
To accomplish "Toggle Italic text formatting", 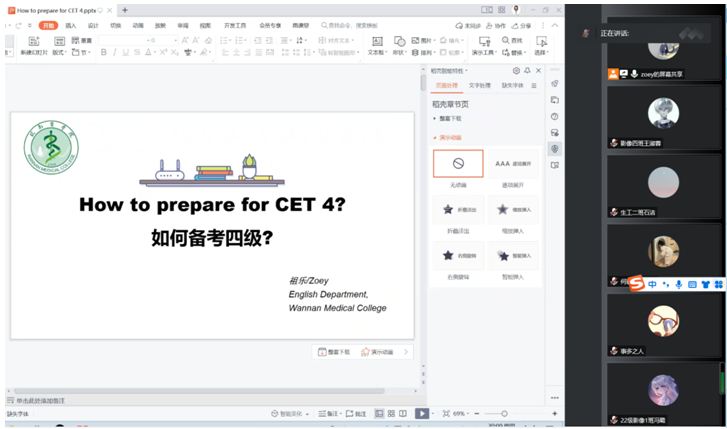I will 115,52.
